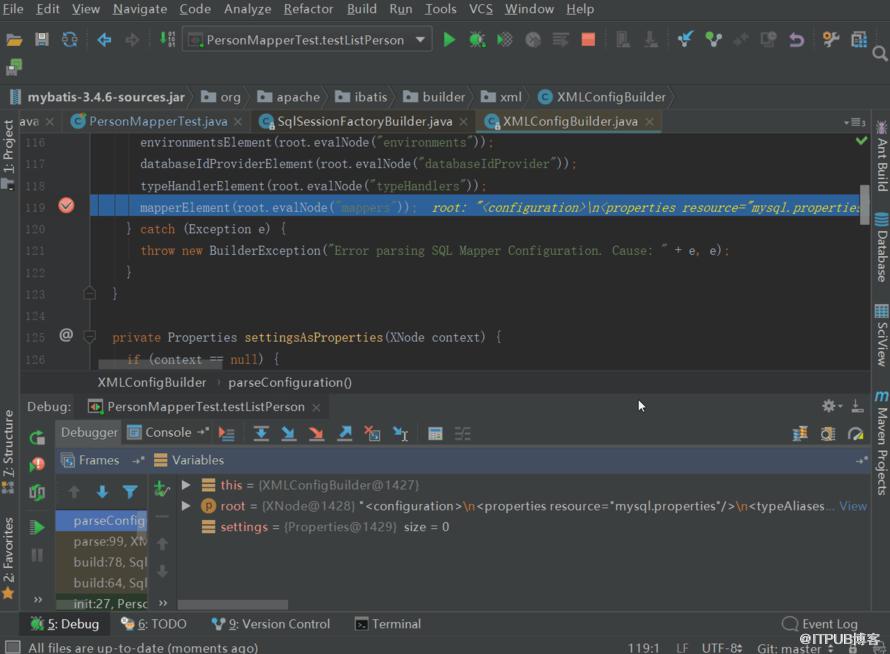Screen dimensions: 890x654
Task: Open the Navigate menu
Action: [x=140, y=9]
